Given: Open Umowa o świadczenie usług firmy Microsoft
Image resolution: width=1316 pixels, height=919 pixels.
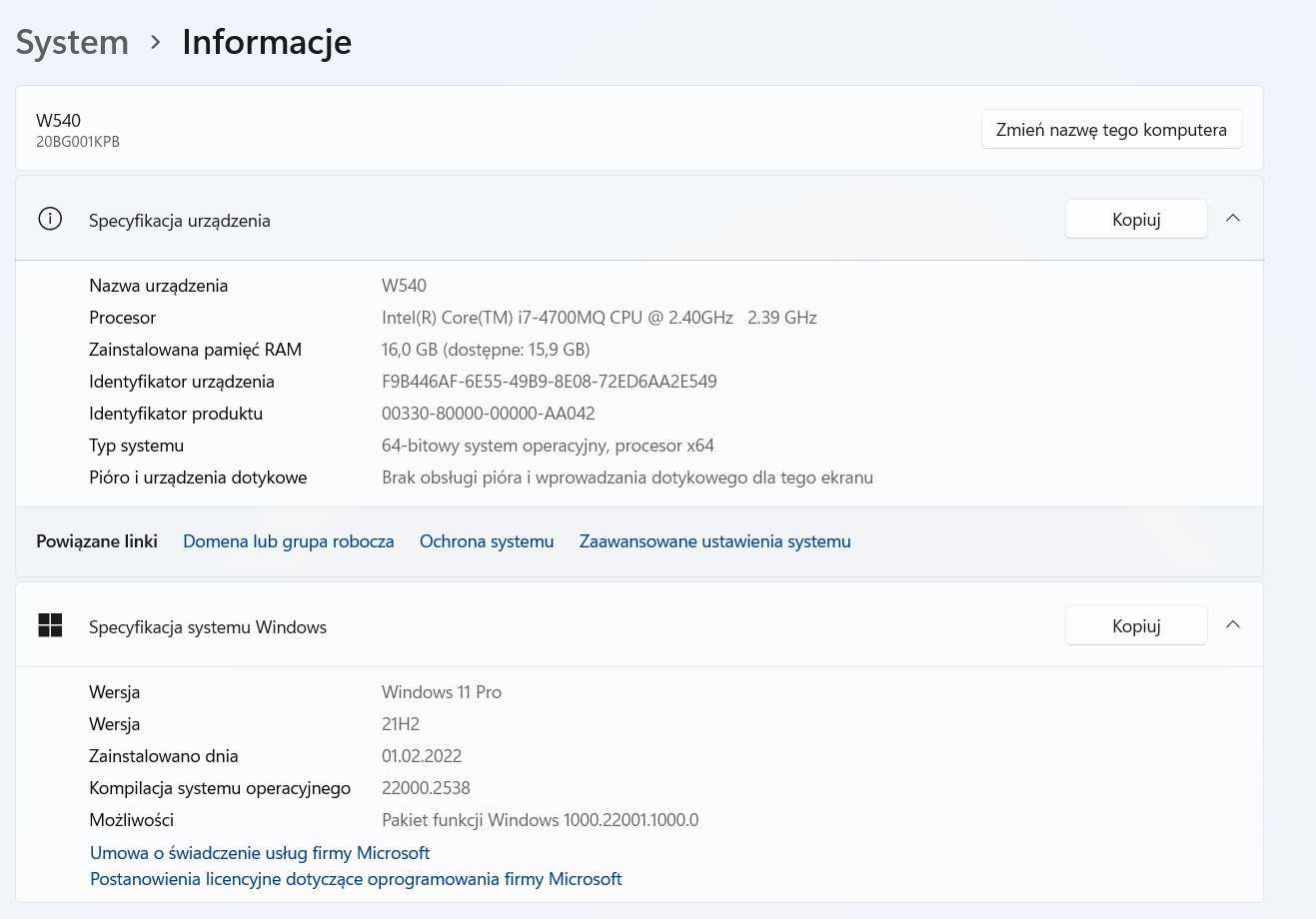Looking at the screenshot, I should pos(260,853).
